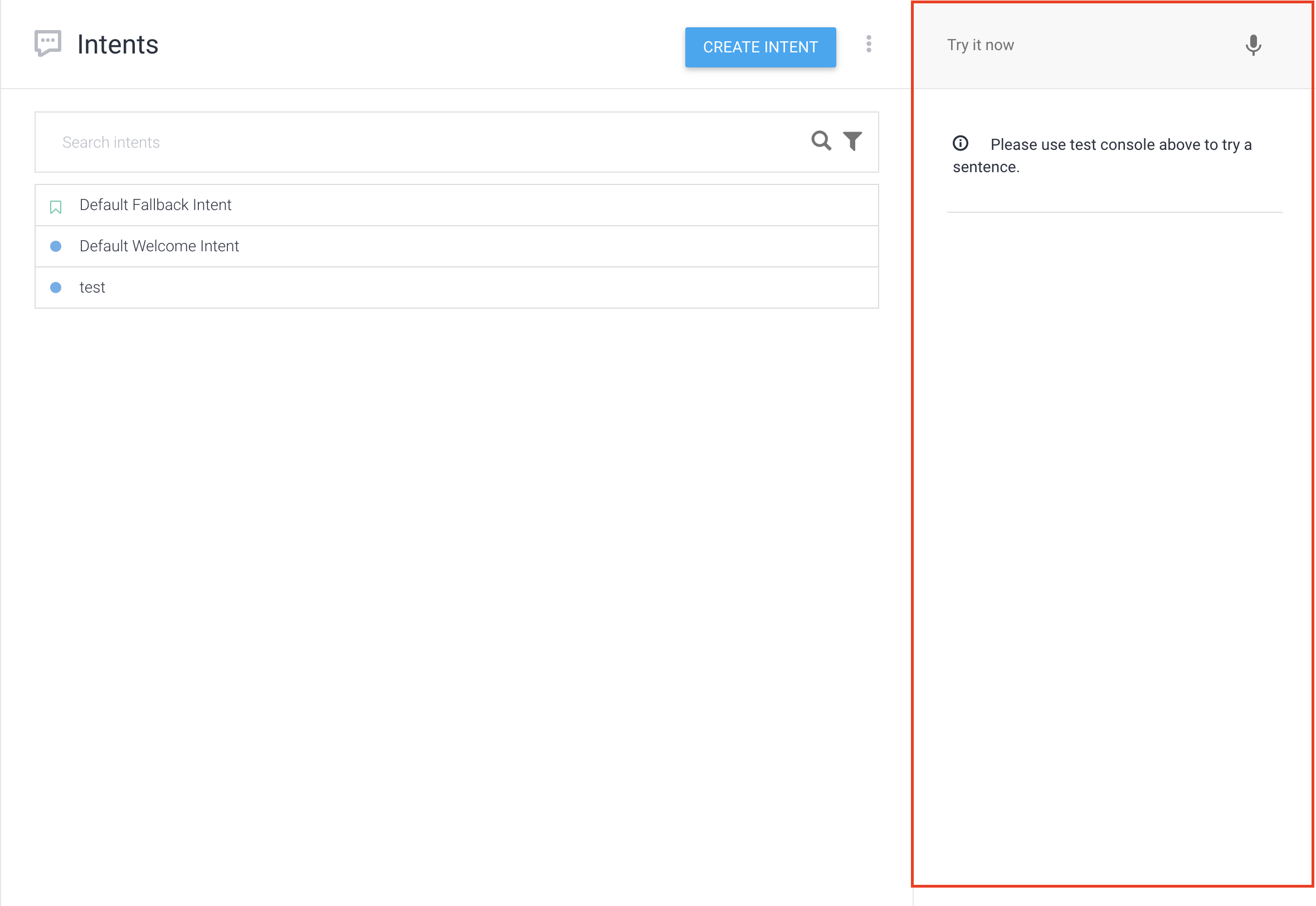Click empty area of the test console panel
1316x906 pixels.
(1112, 511)
